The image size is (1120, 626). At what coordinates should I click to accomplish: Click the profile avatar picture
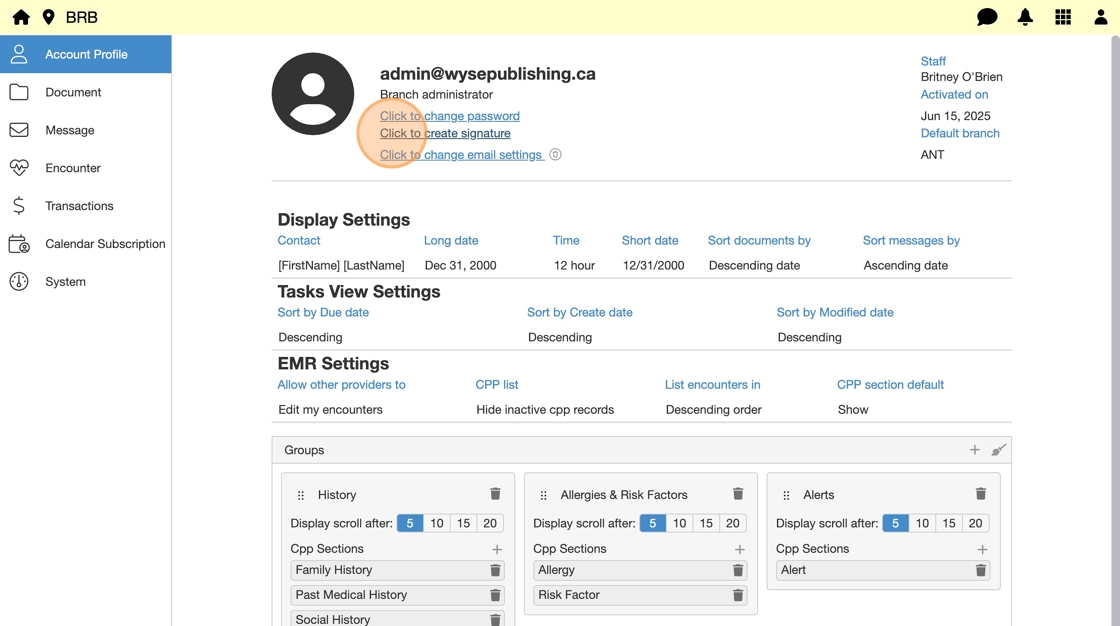pyautogui.click(x=313, y=94)
